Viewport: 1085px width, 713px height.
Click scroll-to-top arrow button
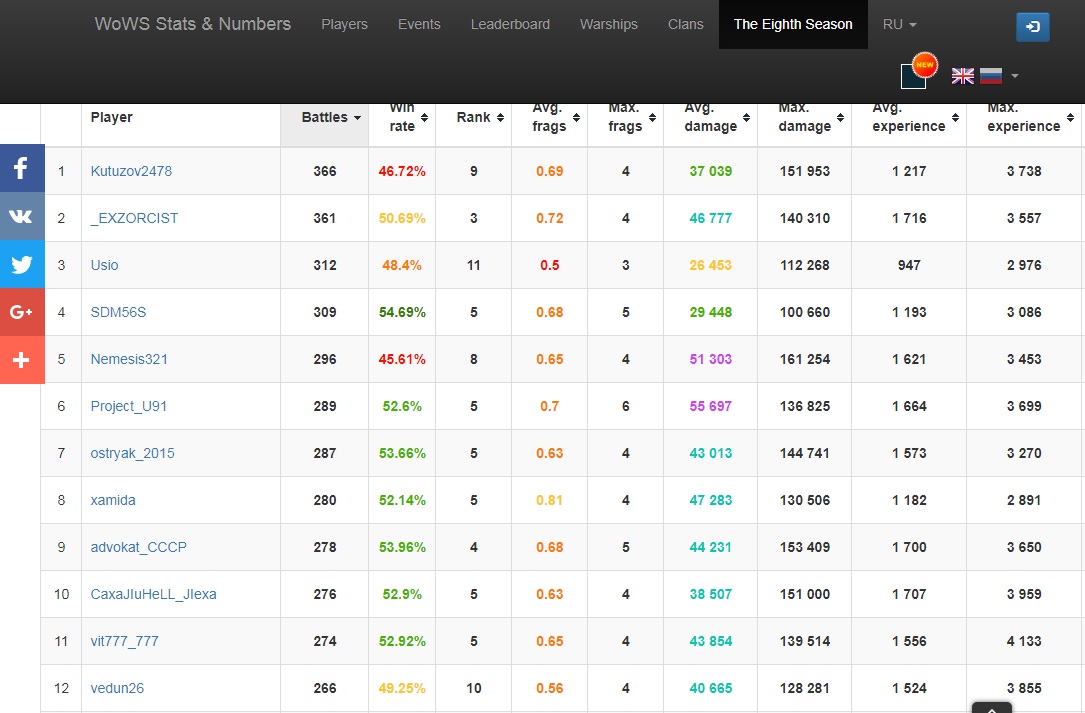click(x=991, y=707)
